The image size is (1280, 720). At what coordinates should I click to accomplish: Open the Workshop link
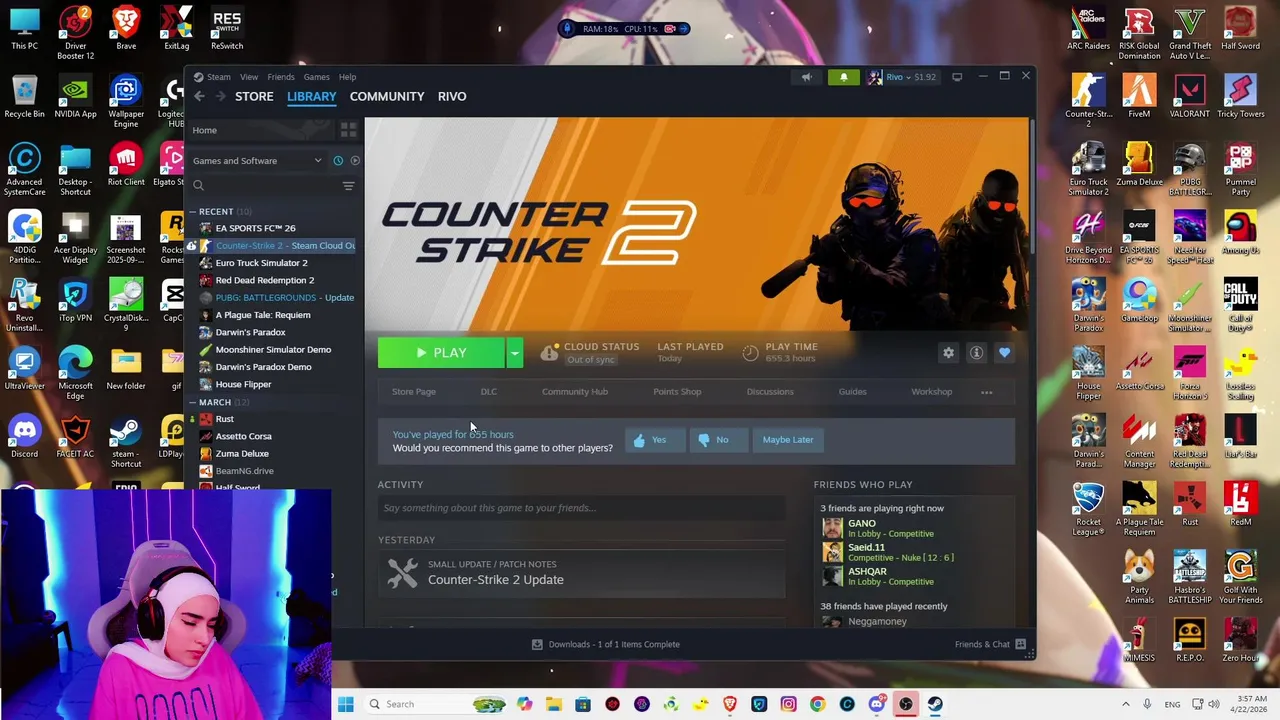coord(931,392)
